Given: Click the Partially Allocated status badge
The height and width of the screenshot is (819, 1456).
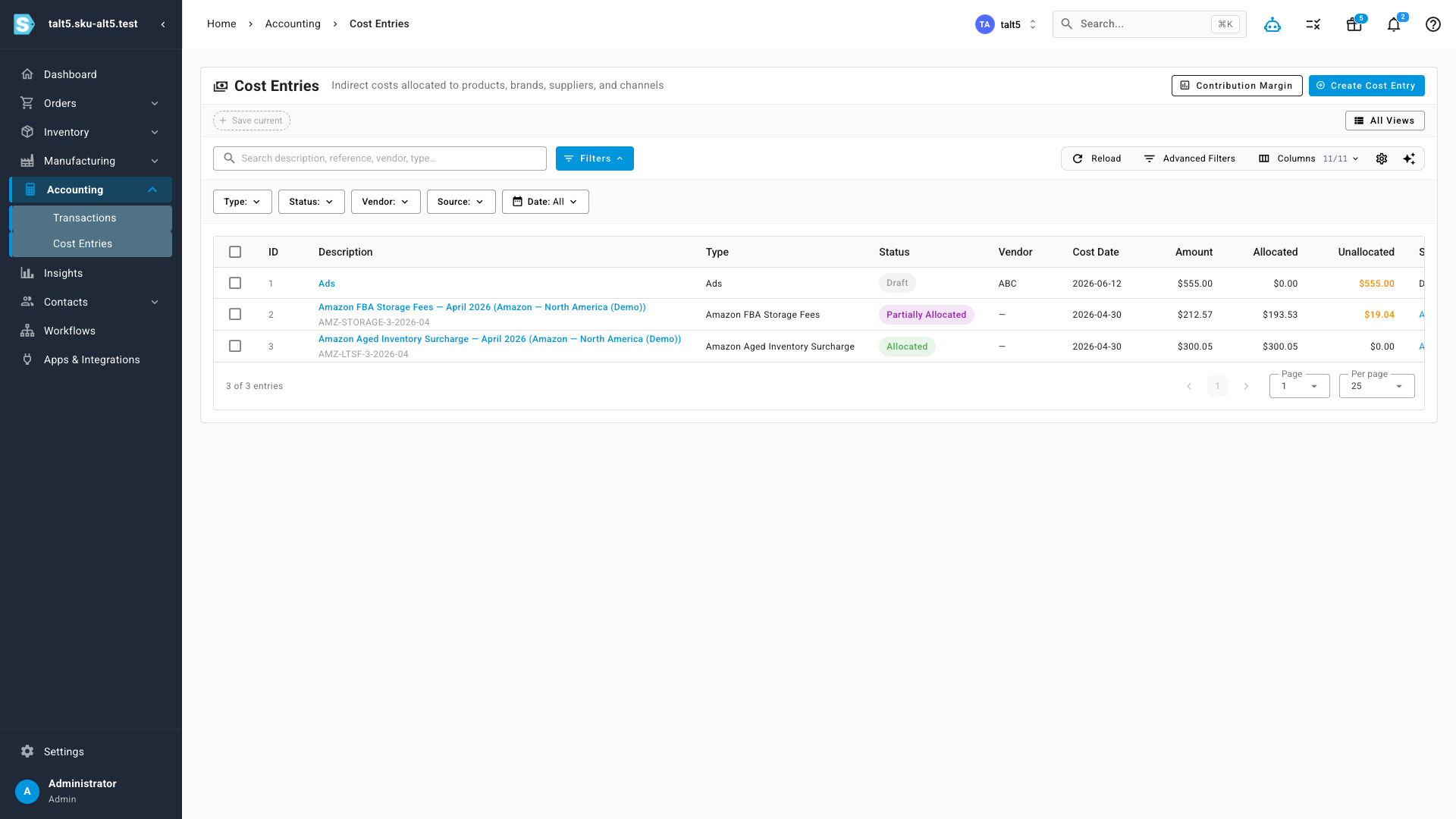Looking at the screenshot, I should 927,315.
